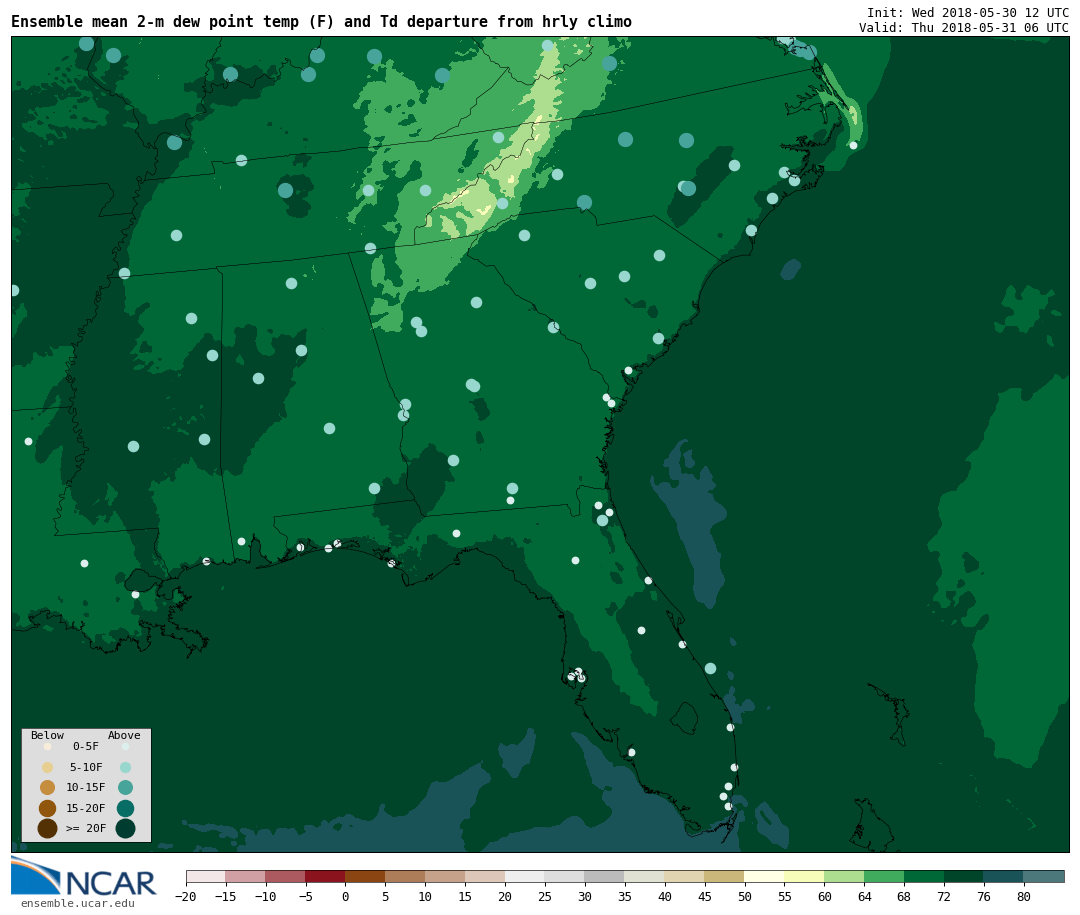Click the 50 colorbar tick label

point(745,896)
